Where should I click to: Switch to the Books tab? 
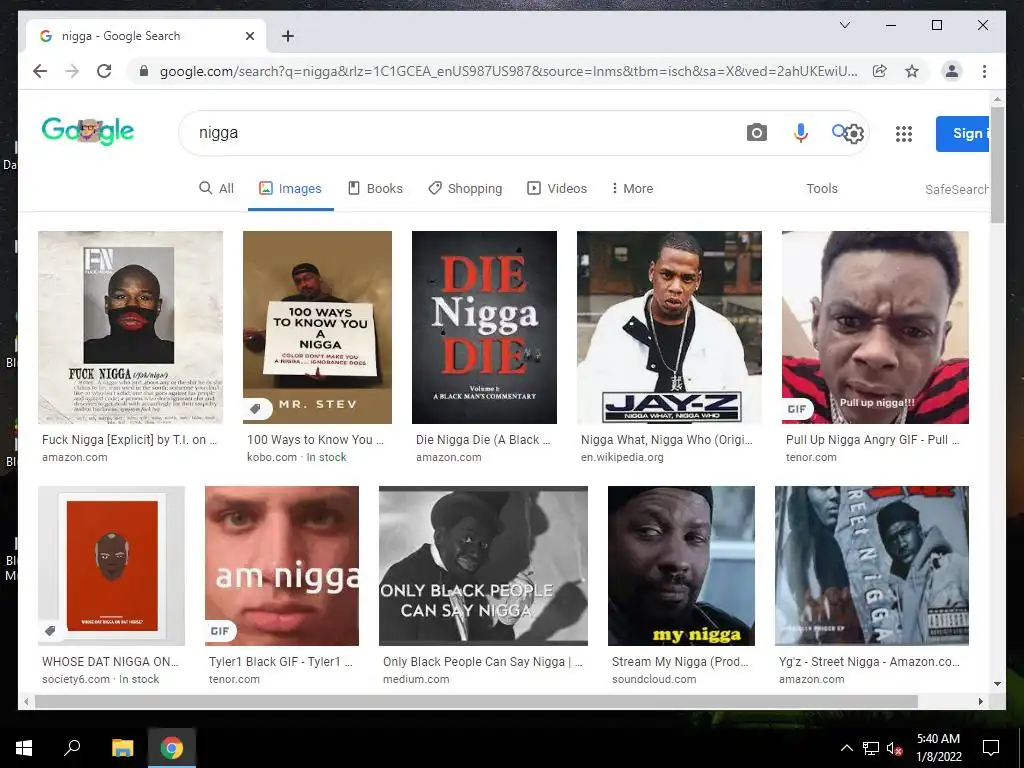click(x=376, y=189)
